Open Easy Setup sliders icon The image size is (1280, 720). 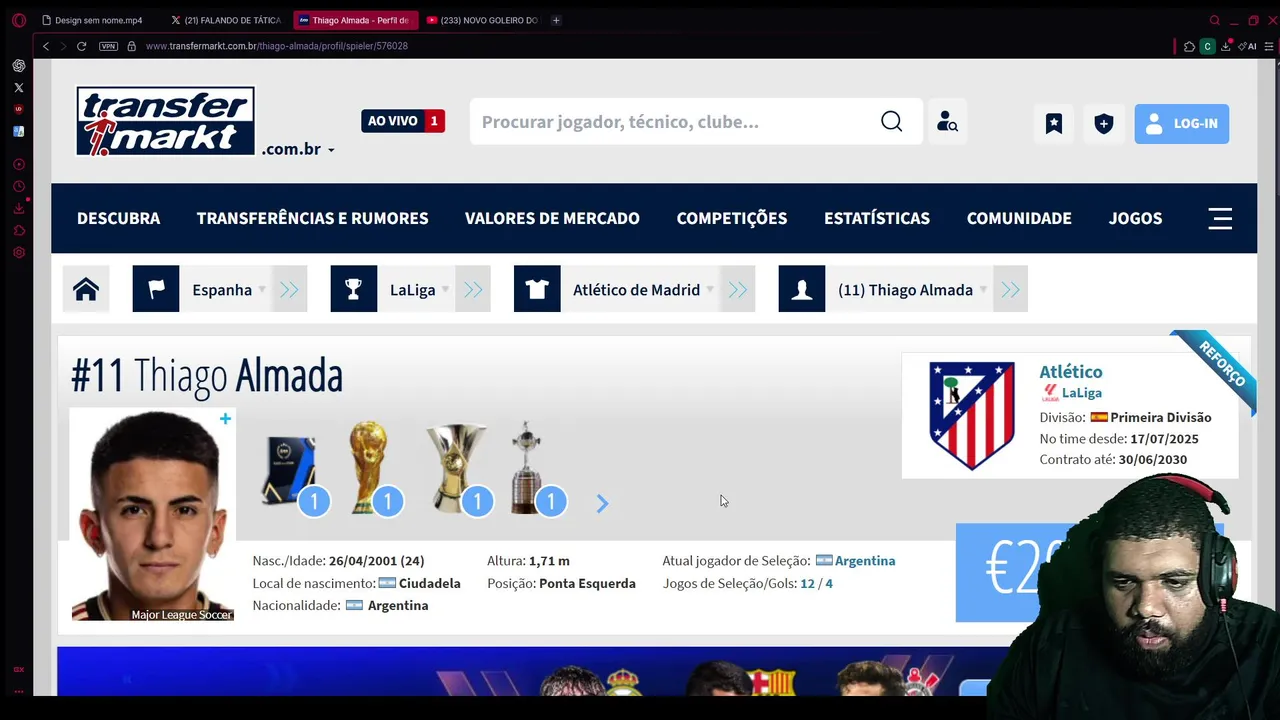(x=1270, y=46)
